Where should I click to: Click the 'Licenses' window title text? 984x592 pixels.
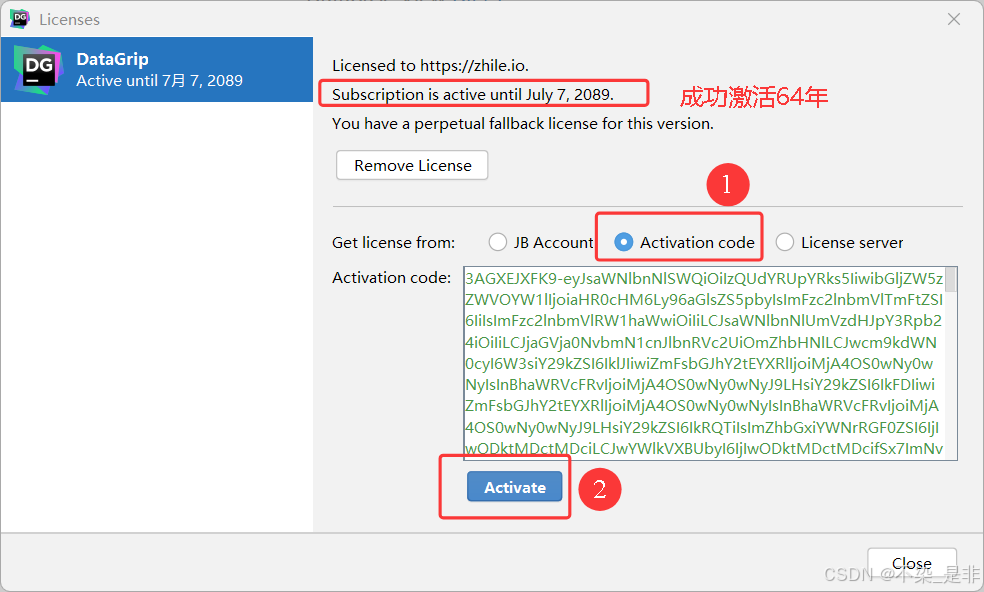pyautogui.click(x=70, y=19)
